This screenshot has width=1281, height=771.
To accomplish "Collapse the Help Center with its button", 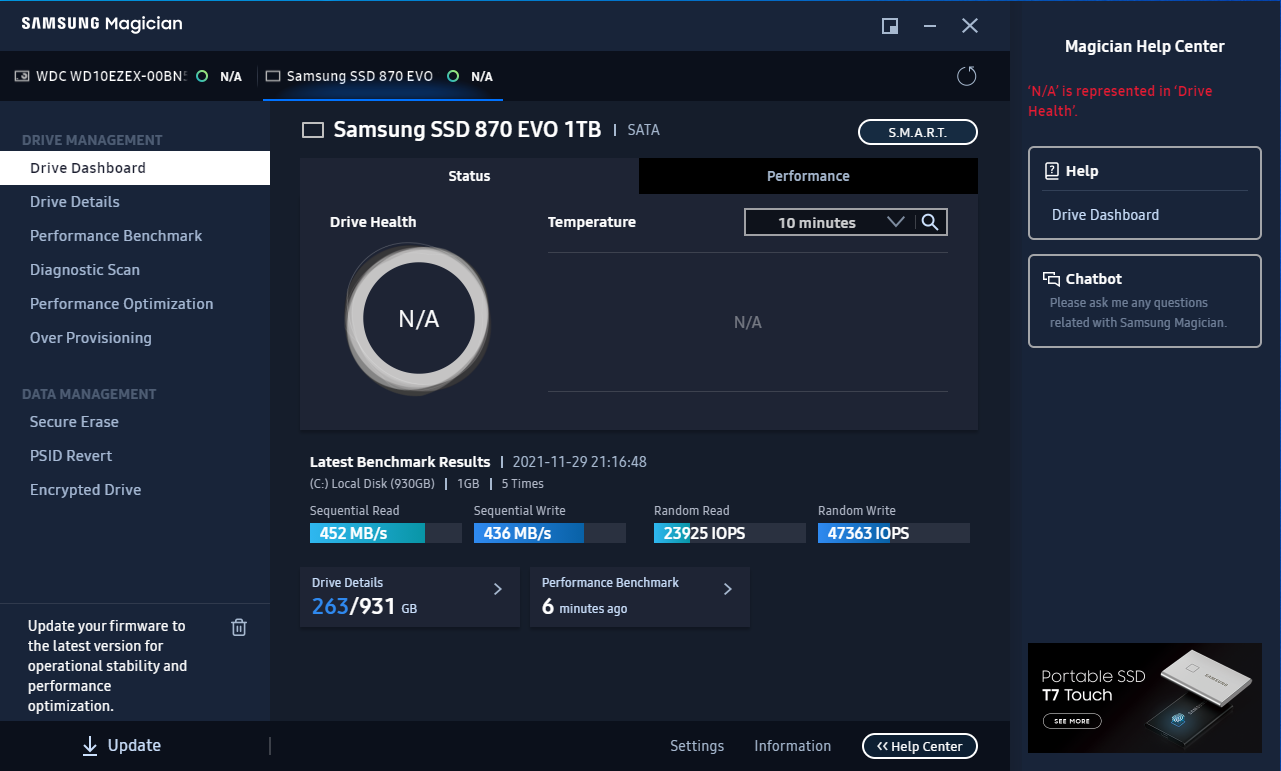I will point(920,746).
